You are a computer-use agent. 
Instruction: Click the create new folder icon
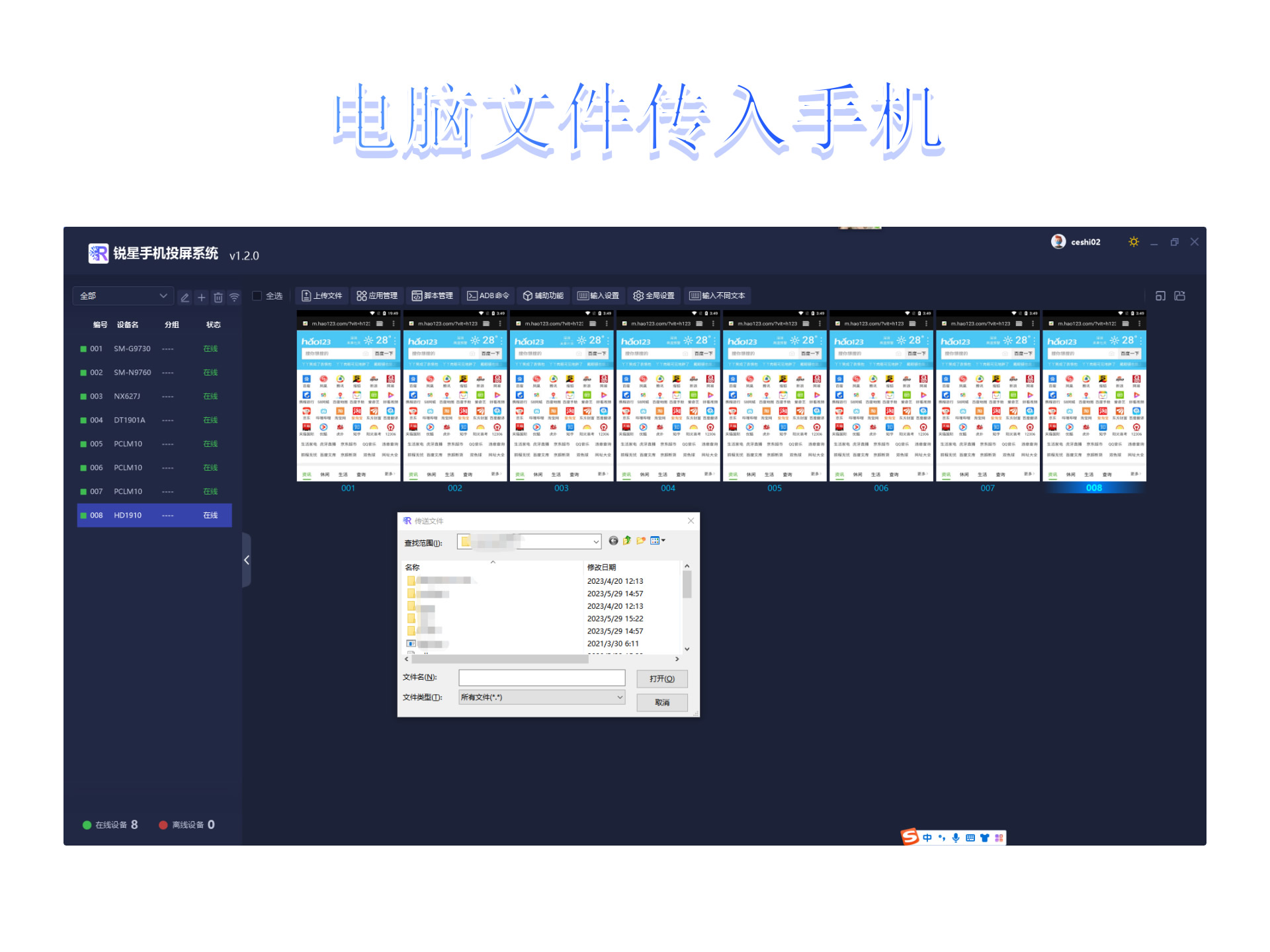click(x=641, y=541)
